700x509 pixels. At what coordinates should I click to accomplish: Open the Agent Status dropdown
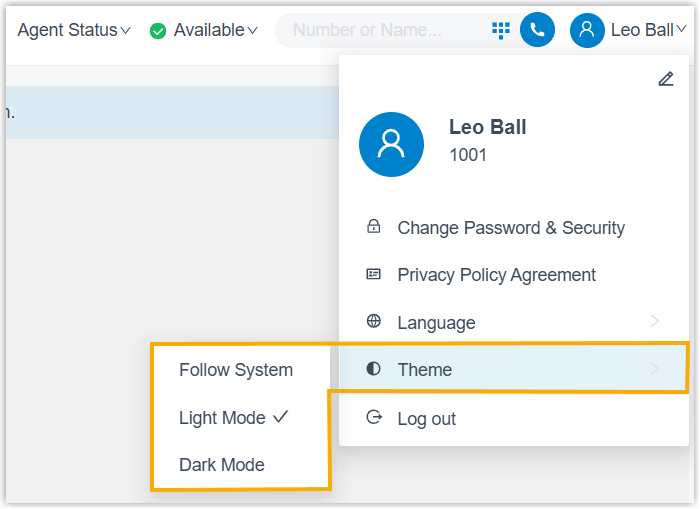74,30
